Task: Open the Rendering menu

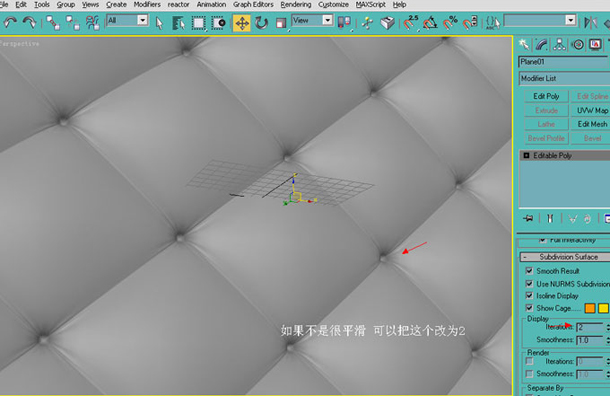Action: 296,5
